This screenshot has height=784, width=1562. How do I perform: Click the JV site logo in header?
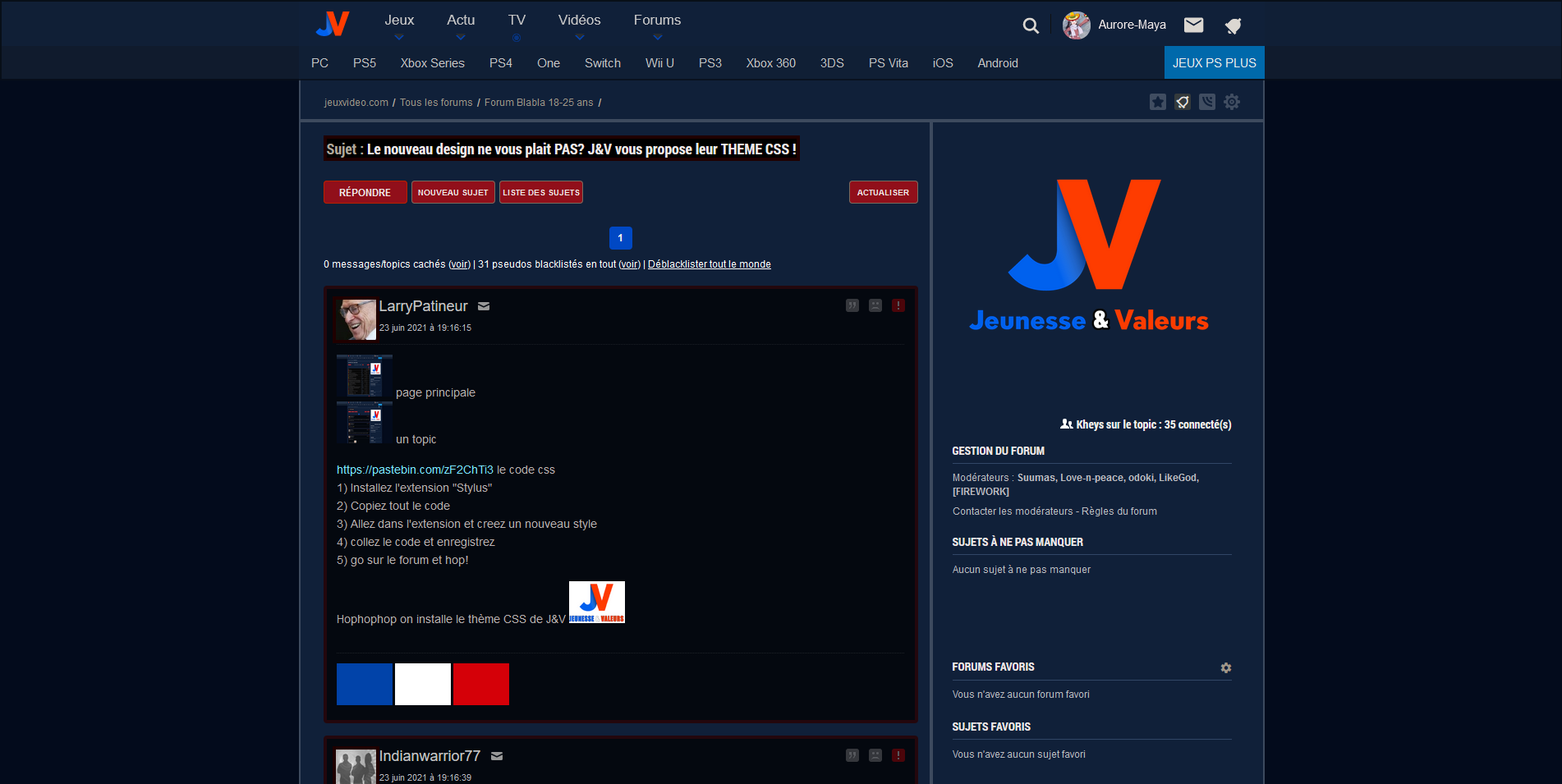[333, 24]
